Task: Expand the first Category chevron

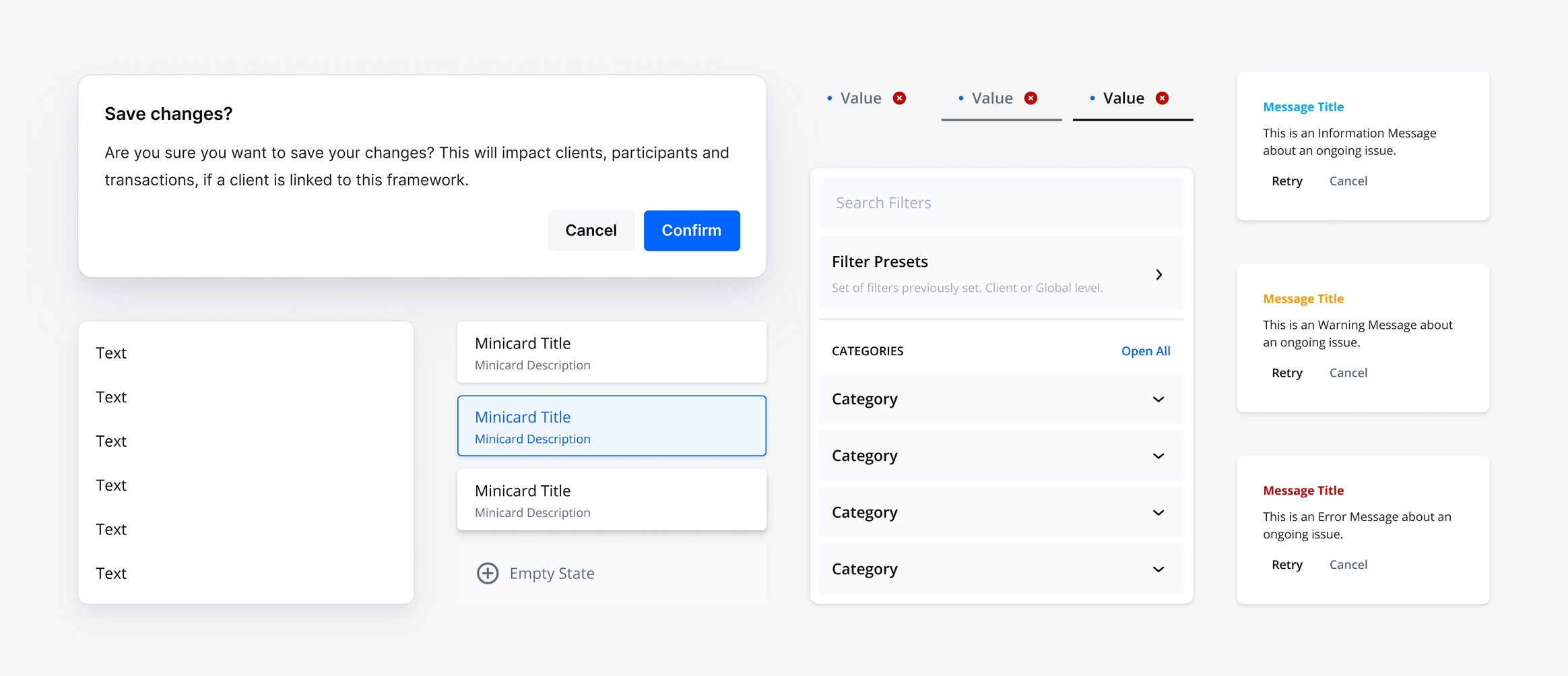Action: pyautogui.click(x=1158, y=399)
